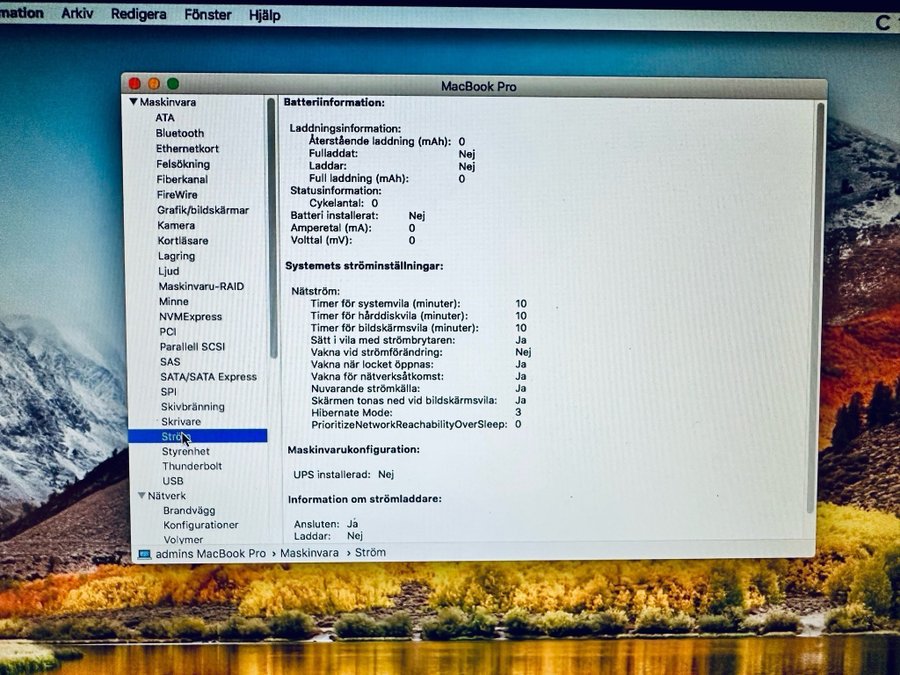Select Ethernetkort in the hardware list
The image size is (900, 675).
187,149
